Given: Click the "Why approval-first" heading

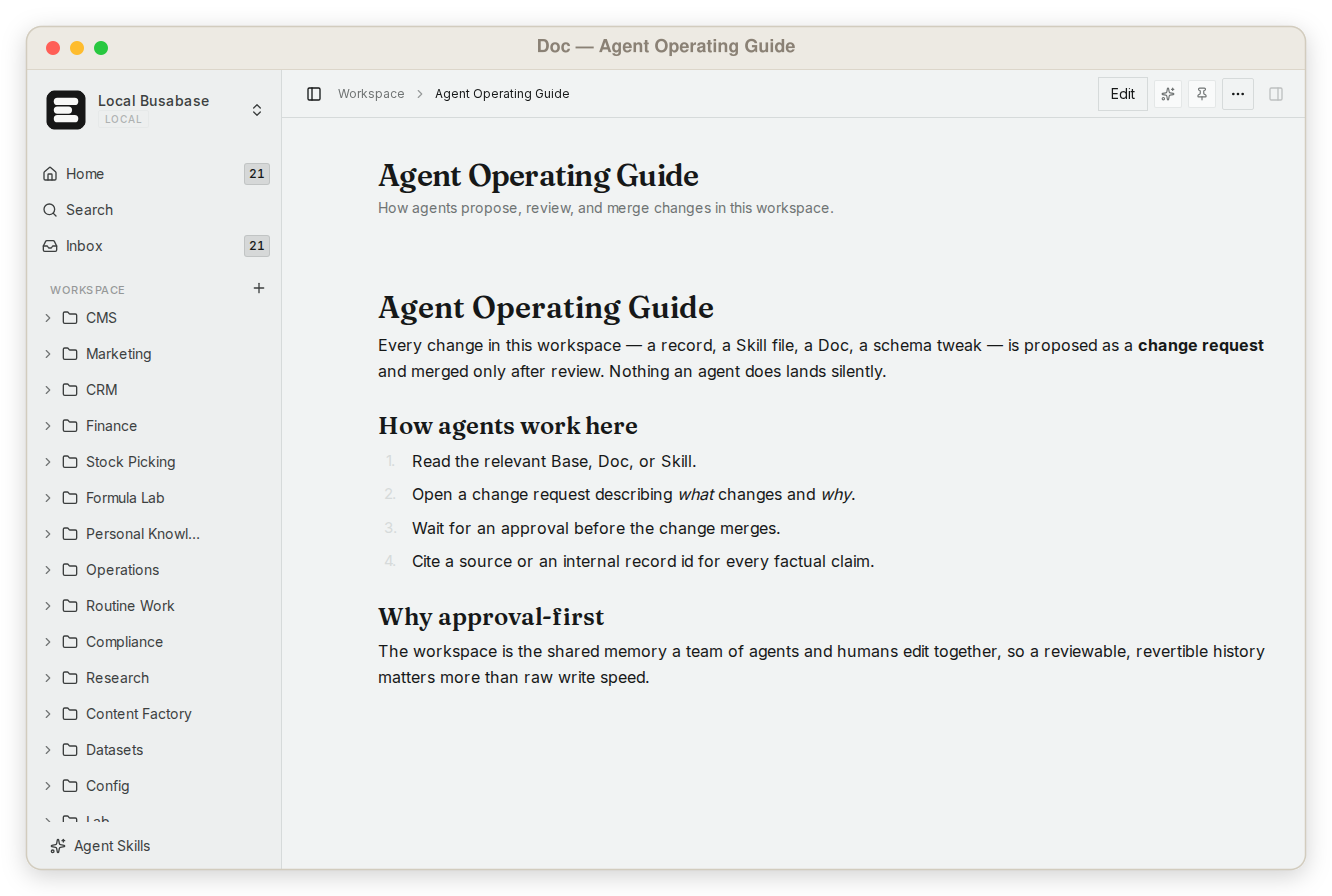Looking at the screenshot, I should pyautogui.click(x=491, y=616).
